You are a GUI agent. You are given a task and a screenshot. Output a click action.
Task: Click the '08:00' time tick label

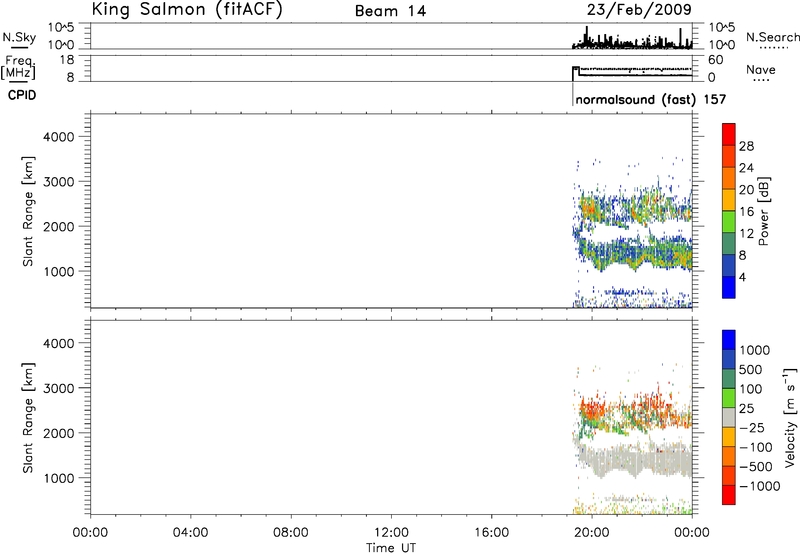coord(291,533)
